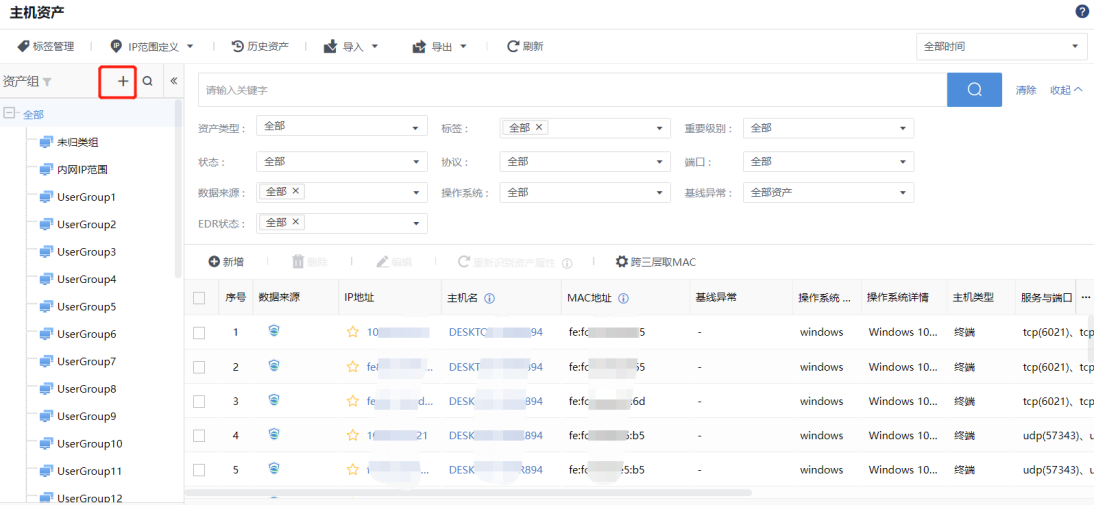Open 标签管理 in the toolbar
The height and width of the screenshot is (505, 1094).
pos(46,46)
